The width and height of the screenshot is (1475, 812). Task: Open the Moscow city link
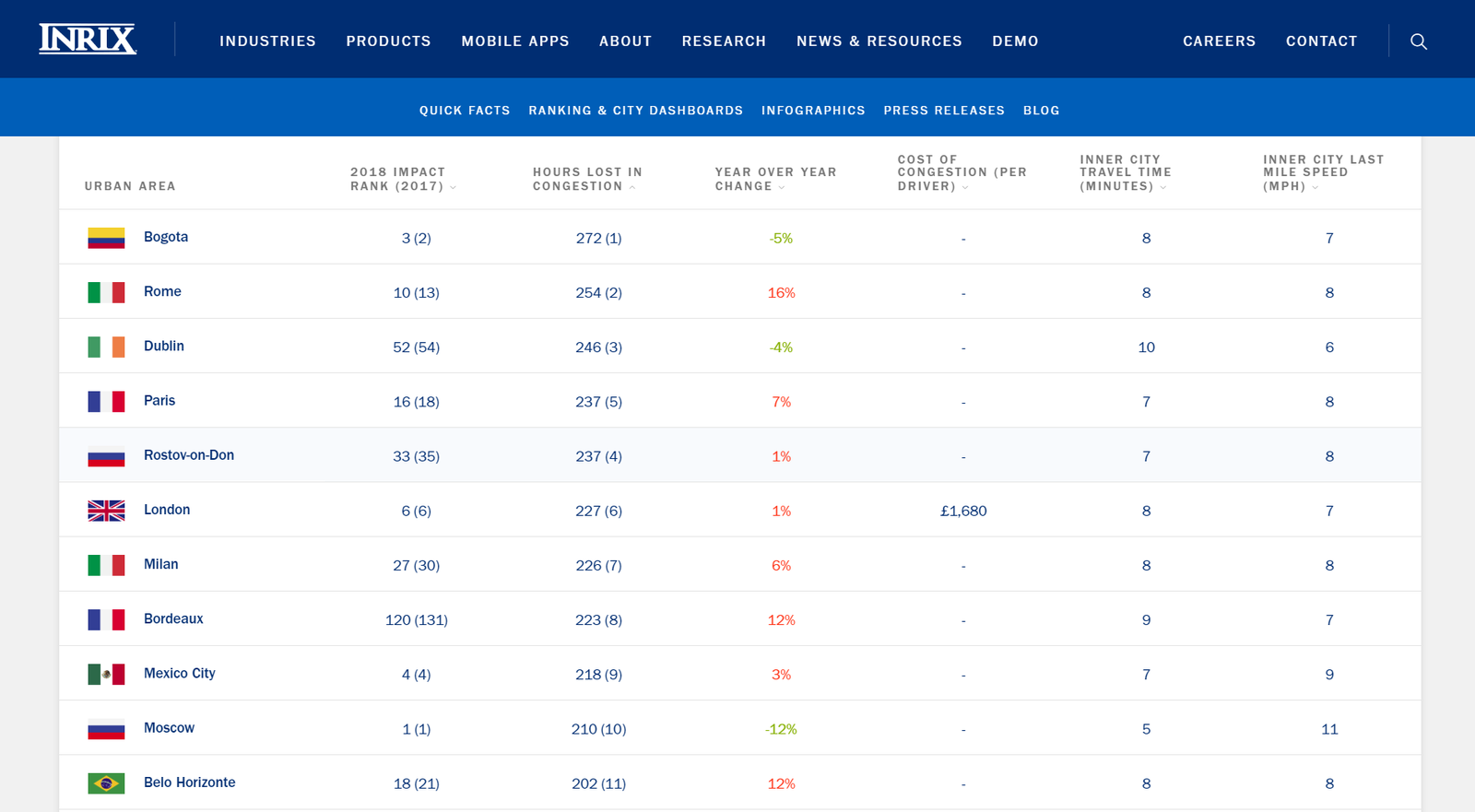pos(169,728)
